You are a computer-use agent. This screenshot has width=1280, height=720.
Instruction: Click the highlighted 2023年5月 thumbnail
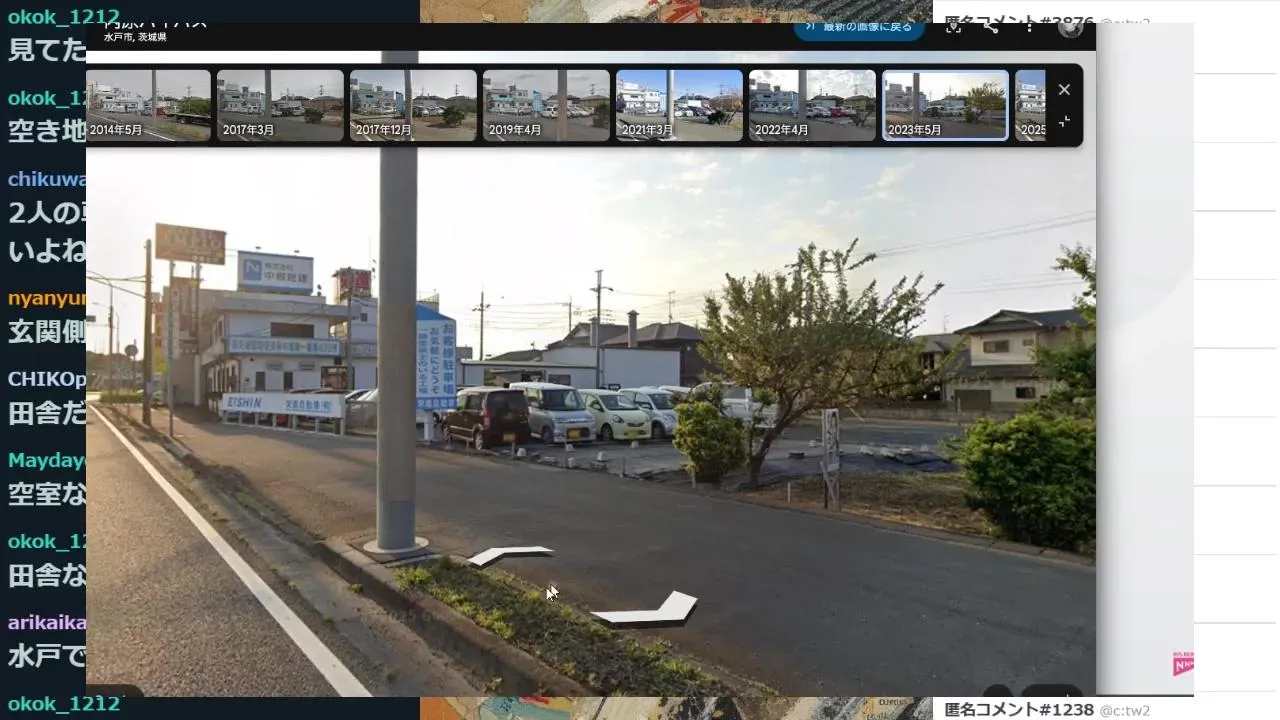click(x=945, y=105)
